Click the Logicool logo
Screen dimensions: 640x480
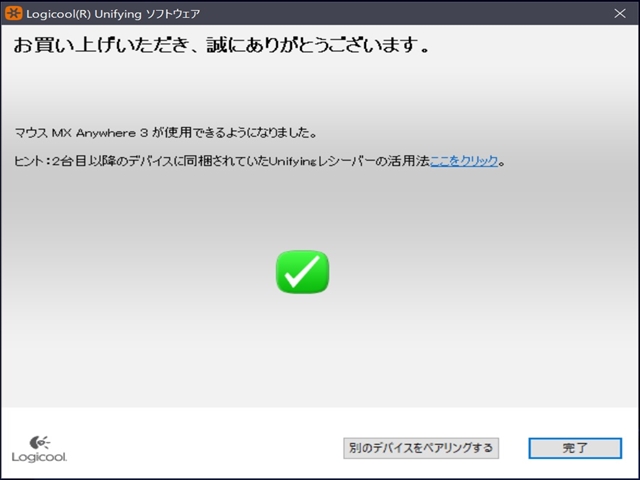(39, 449)
